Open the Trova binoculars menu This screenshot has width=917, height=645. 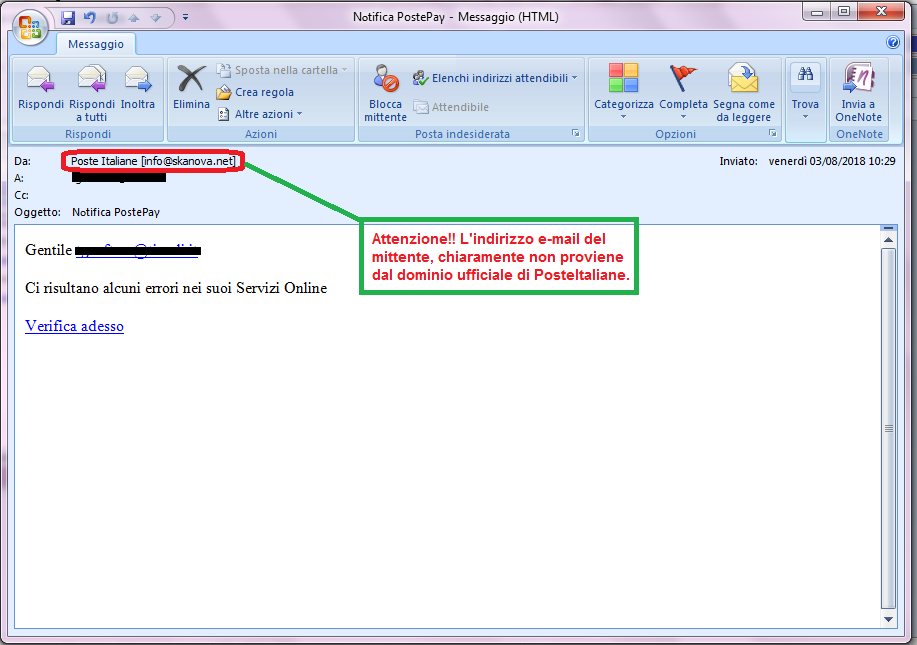coord(805,92)
